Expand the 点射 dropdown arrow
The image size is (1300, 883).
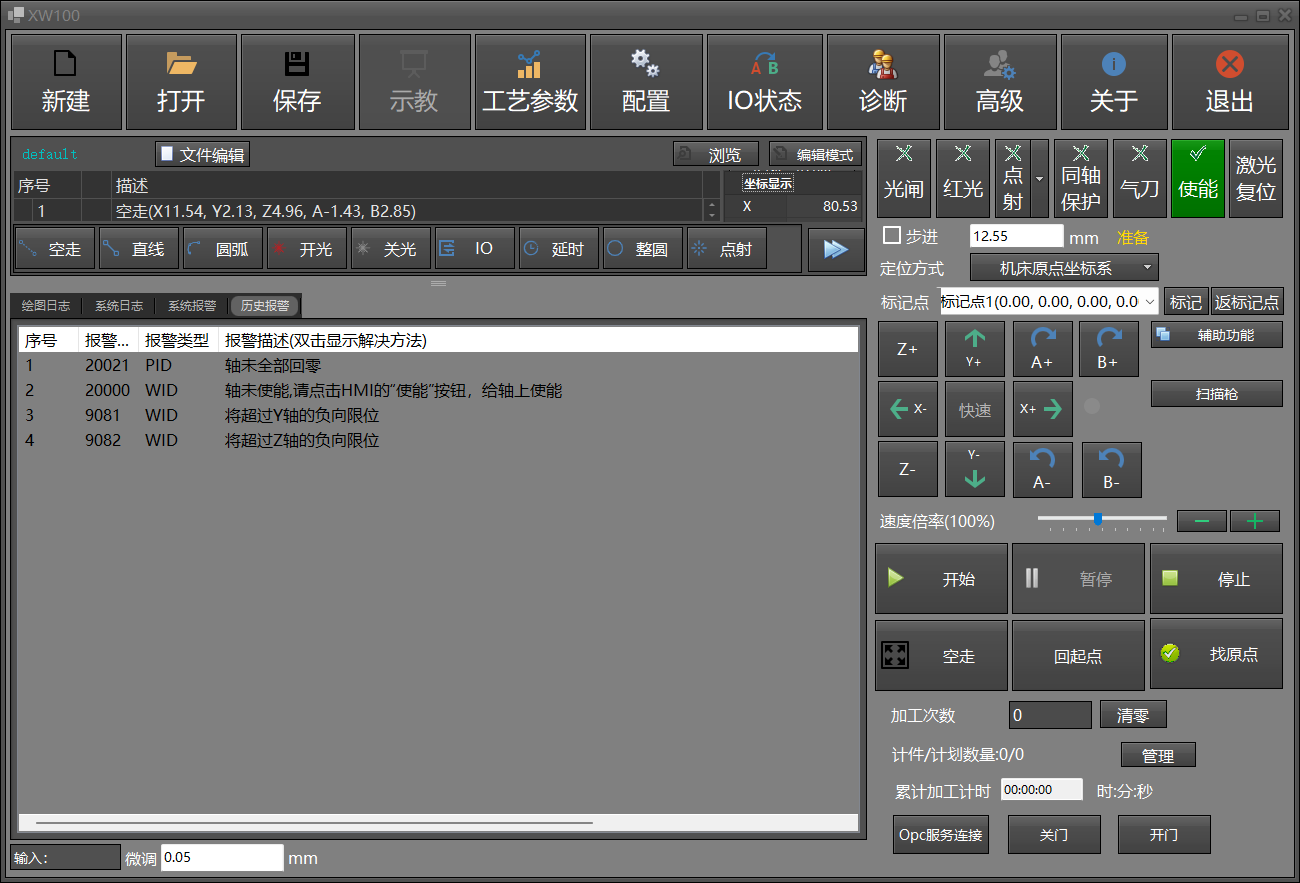1040,178
